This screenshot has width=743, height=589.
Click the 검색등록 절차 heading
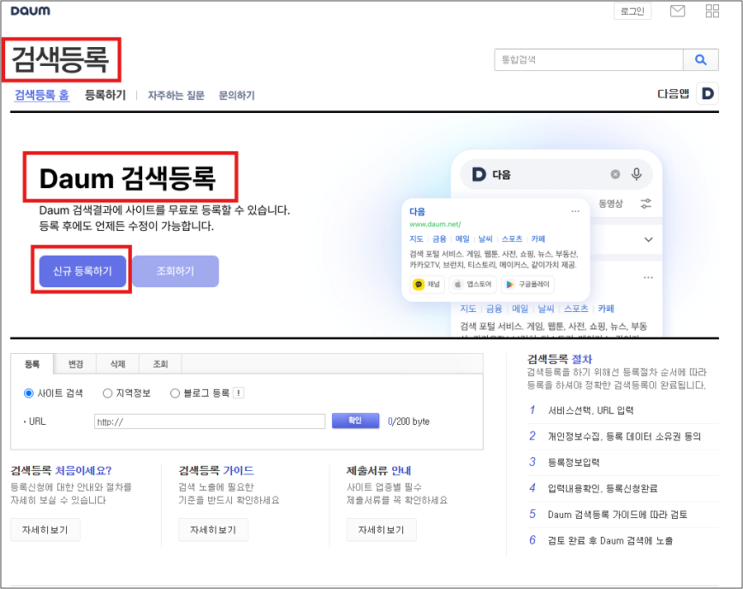click(x=560, y=359)
